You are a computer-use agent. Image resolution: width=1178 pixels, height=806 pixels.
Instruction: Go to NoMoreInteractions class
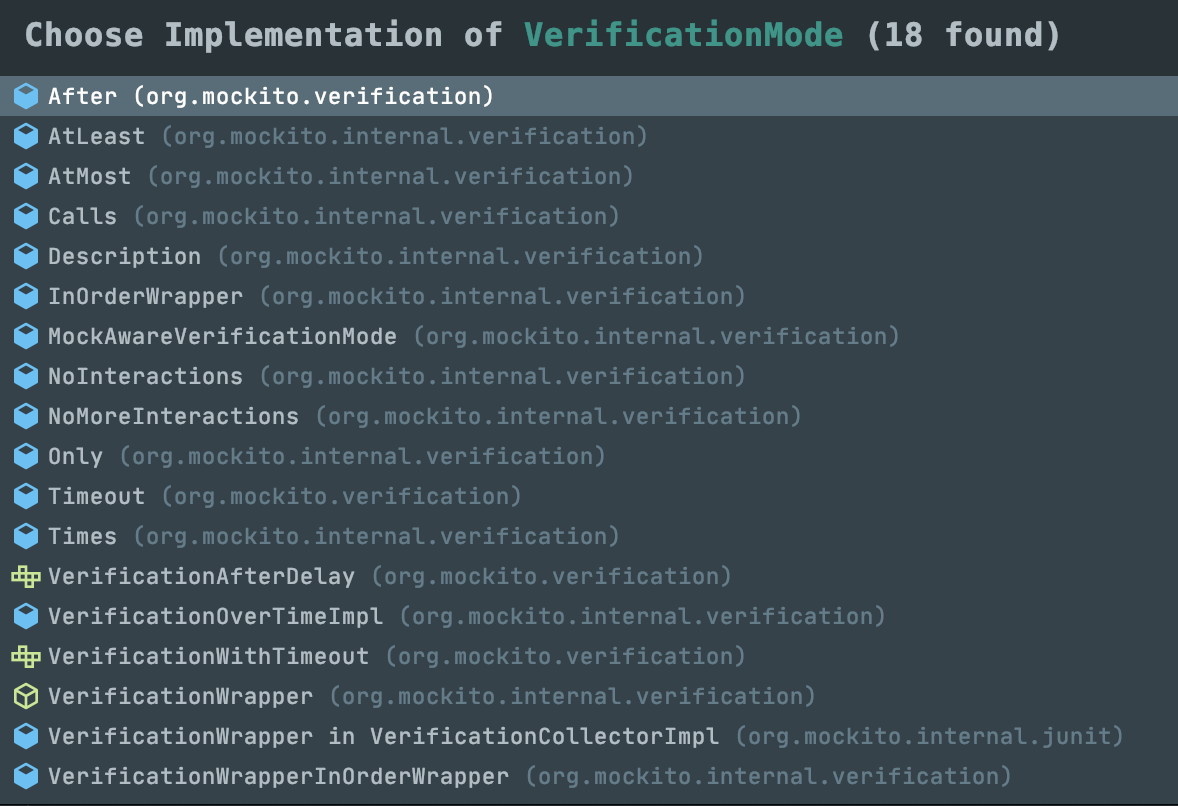(173, 416)
